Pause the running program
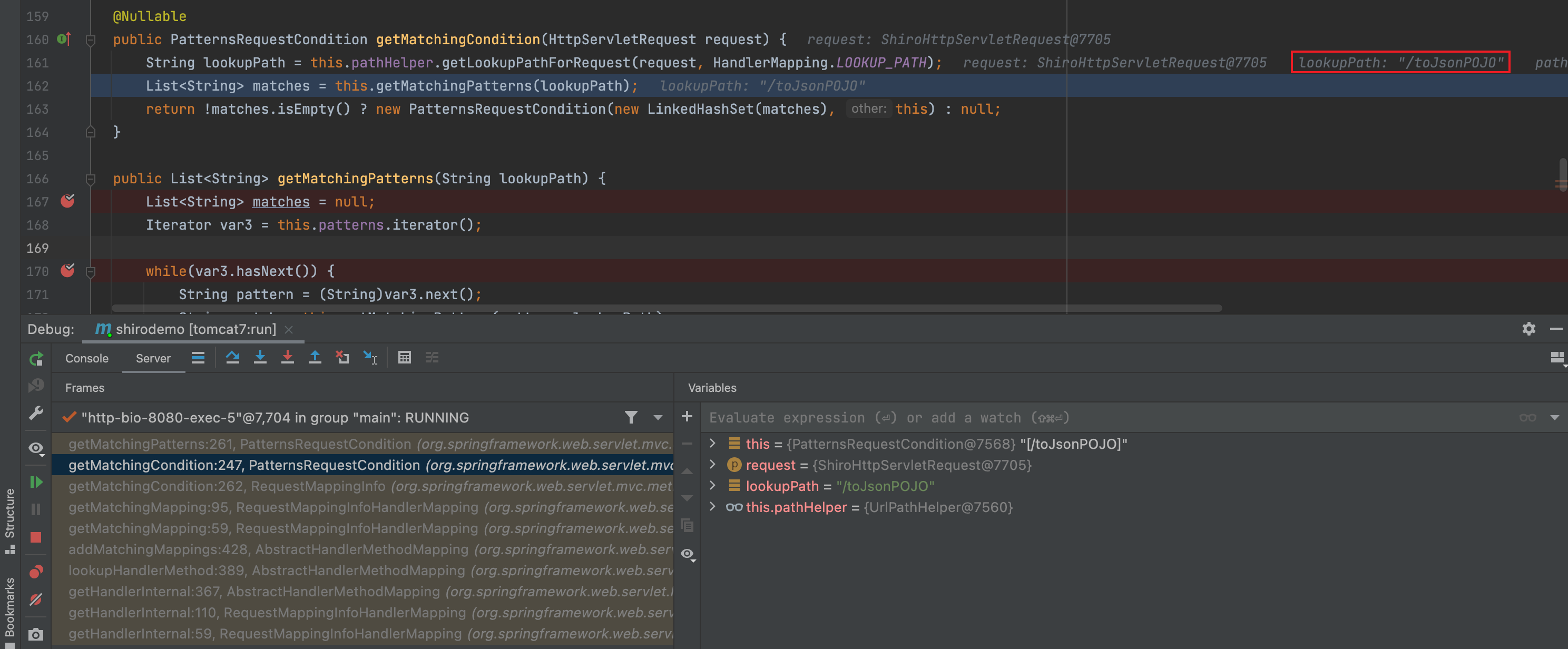This screenshot has width=1568, height=649. 36,509
